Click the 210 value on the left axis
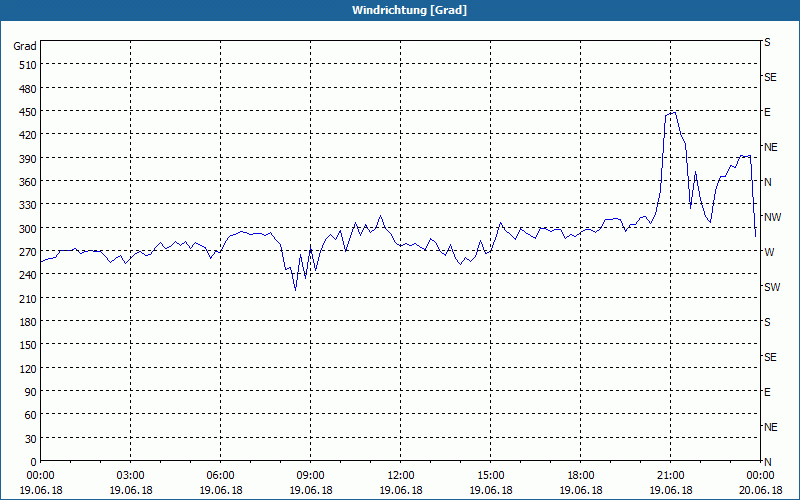This screenshot has width=800, height=500. pos(29,298)
